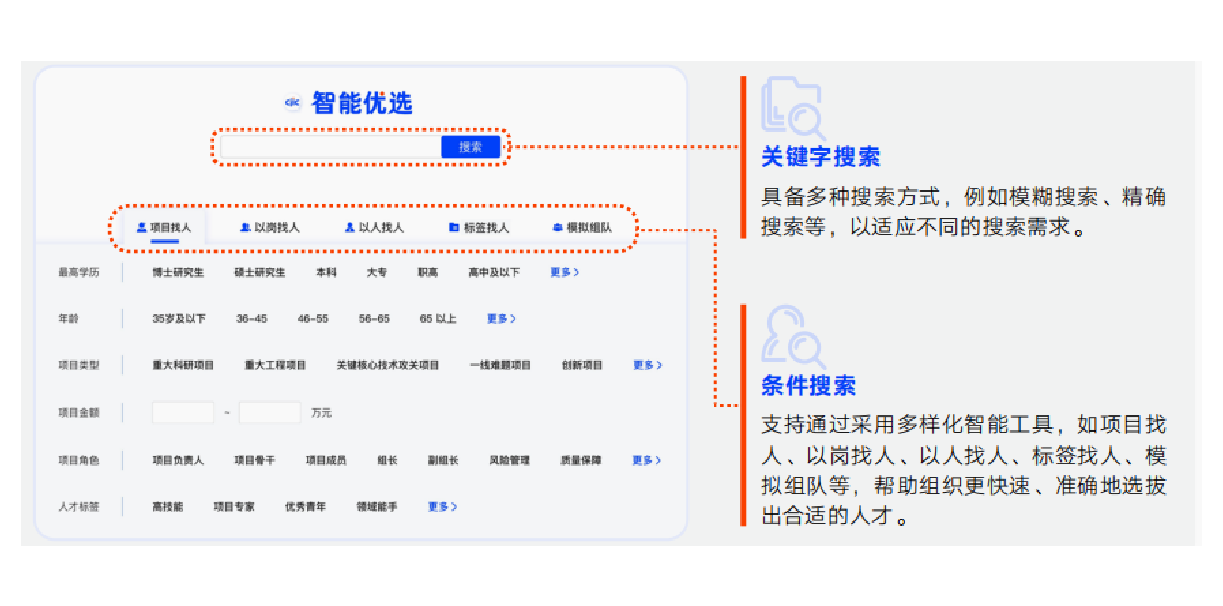Image resolution: width=1223 pixels, height=606 pixels.
Task: Switch to the 以岗找人 tab
Action: click(x=270, y=228)
